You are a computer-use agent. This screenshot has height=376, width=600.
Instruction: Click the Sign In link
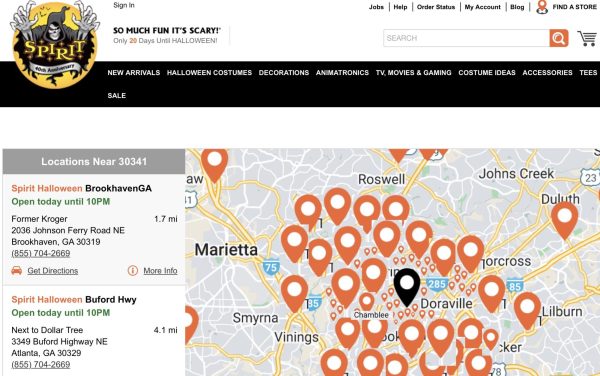(x=124, y=5)
